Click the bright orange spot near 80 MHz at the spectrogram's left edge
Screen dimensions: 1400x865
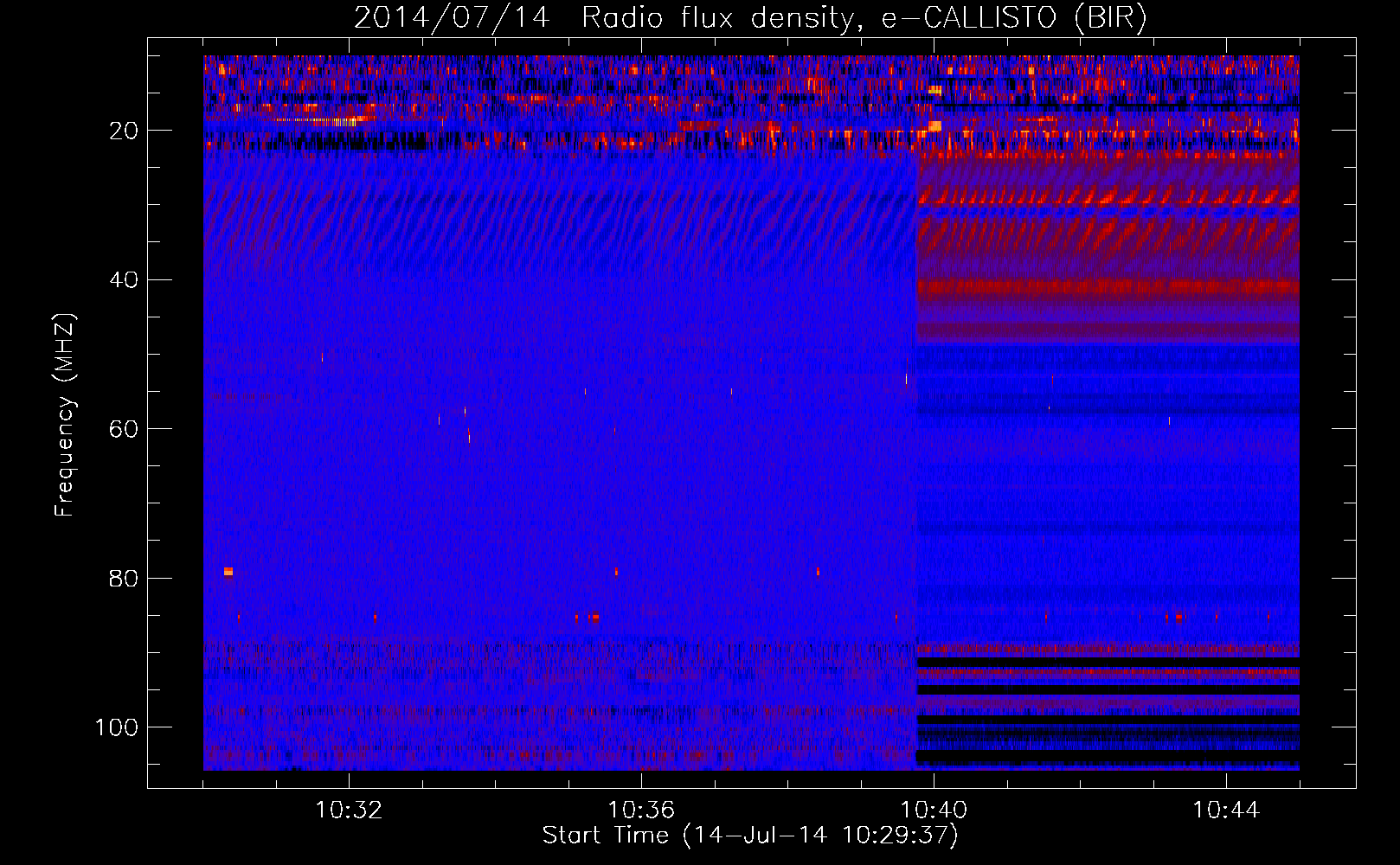click(228, 571)
